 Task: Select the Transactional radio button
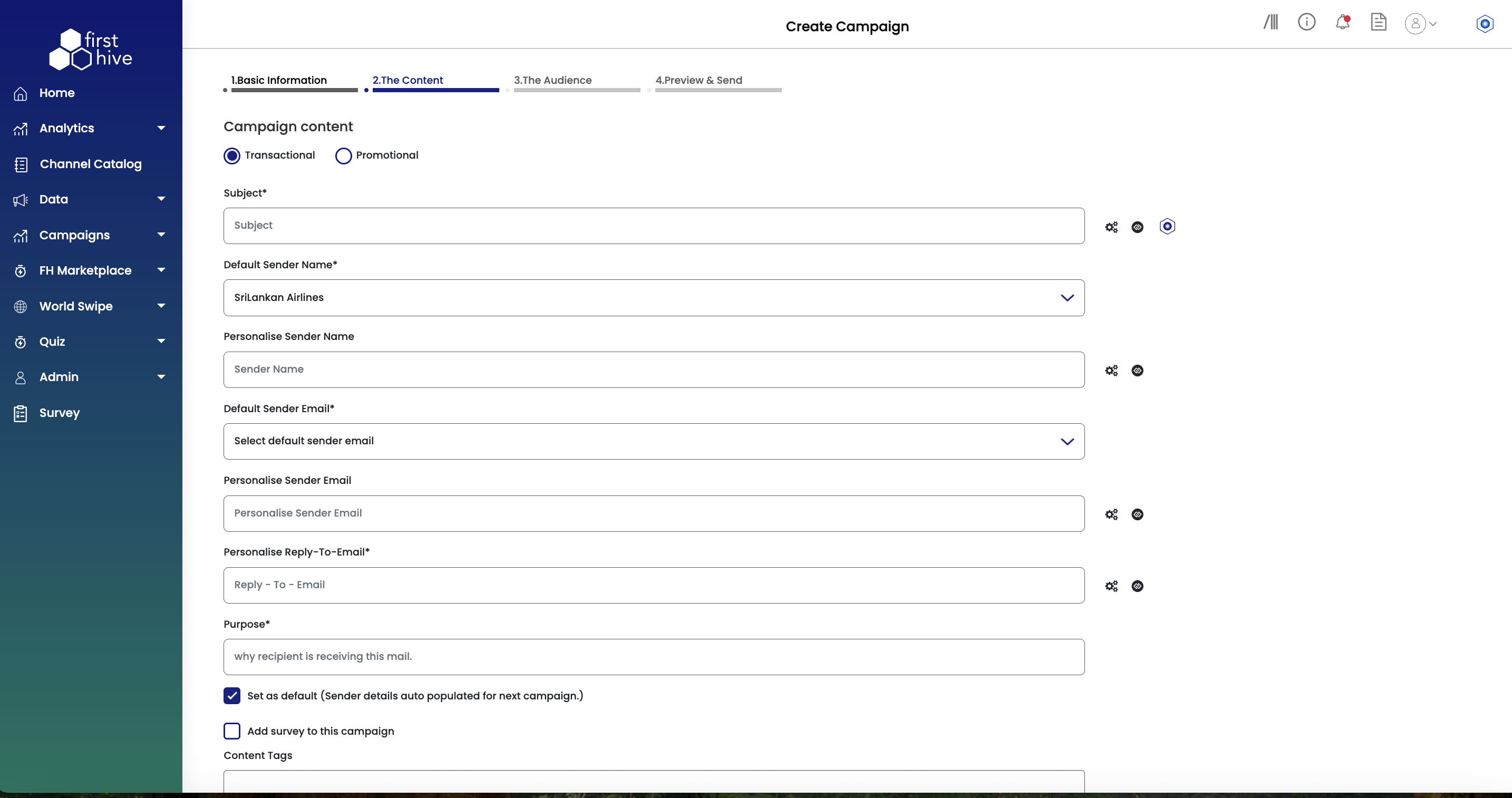[x=232, y=155]
